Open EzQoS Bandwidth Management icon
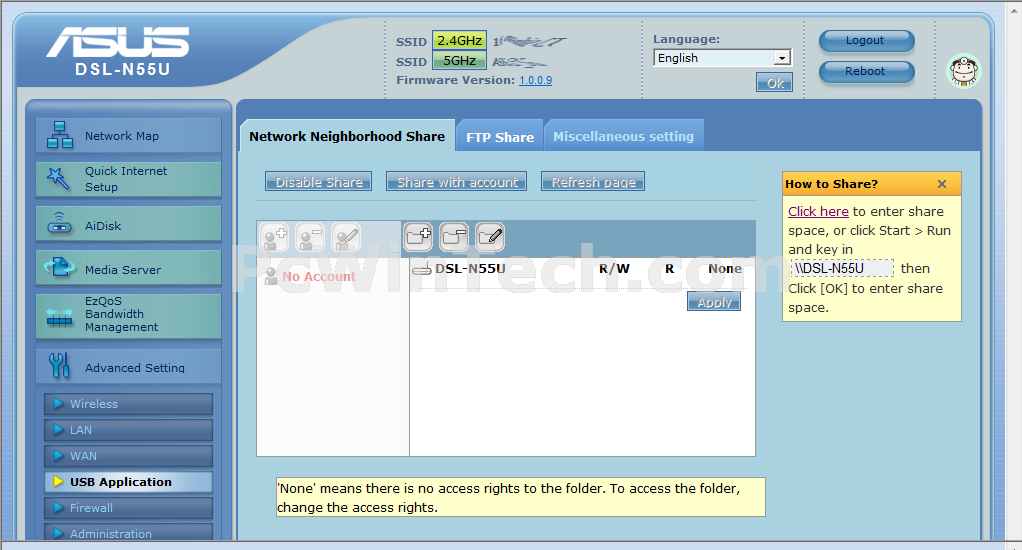The height and width of the screenshot is (550, 1022). 59,316
